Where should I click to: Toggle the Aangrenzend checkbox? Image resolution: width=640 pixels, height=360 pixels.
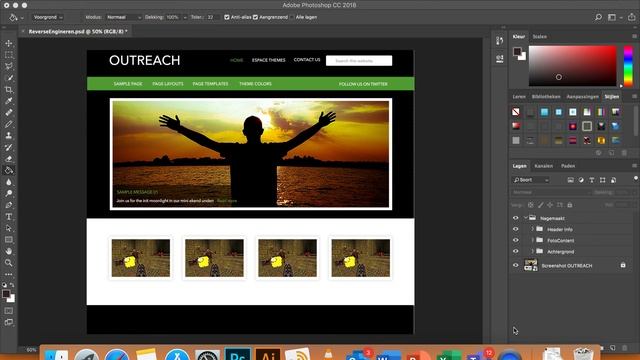pyautogui.click(x=256, y=17)
